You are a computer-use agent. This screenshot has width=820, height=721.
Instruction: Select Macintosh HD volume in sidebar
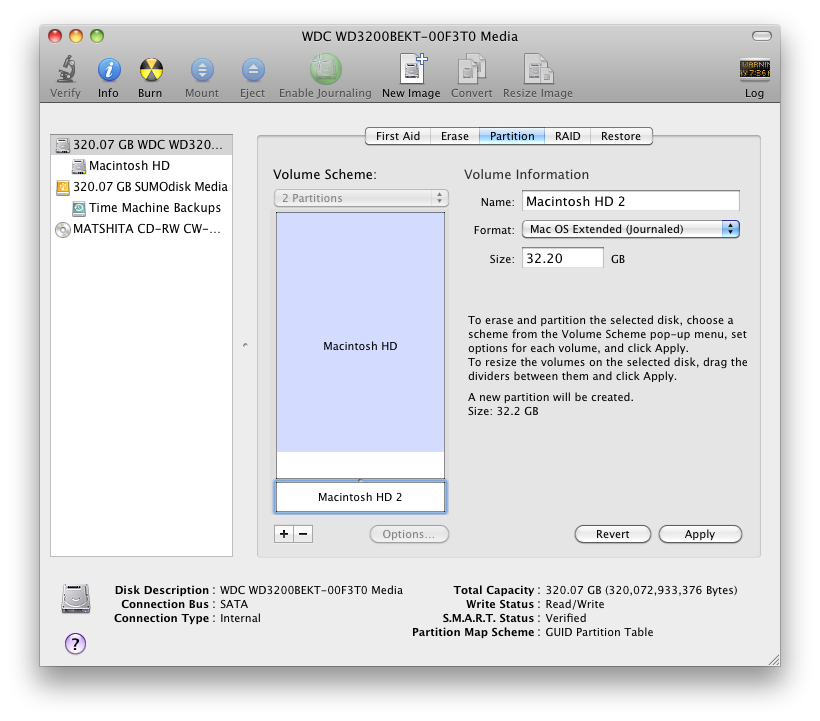pos(141,166)
